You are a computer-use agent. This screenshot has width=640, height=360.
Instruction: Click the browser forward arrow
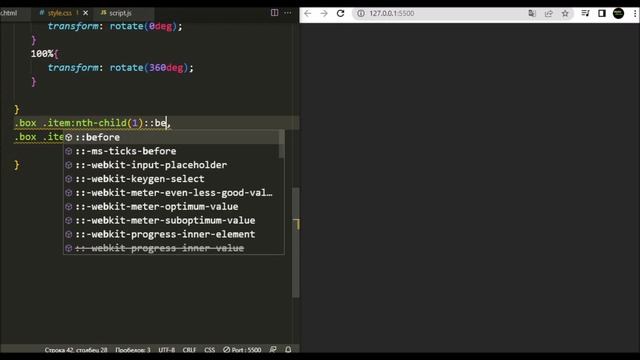tap(324, 13)
